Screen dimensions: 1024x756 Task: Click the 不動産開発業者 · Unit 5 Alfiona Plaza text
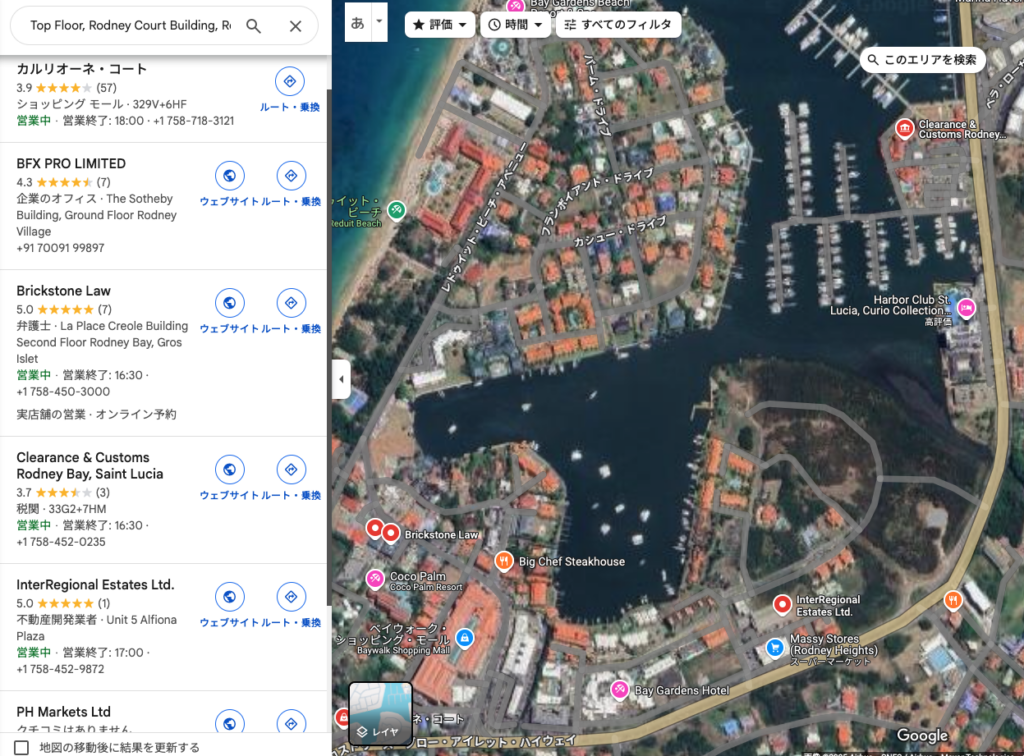tap(97, 628)
